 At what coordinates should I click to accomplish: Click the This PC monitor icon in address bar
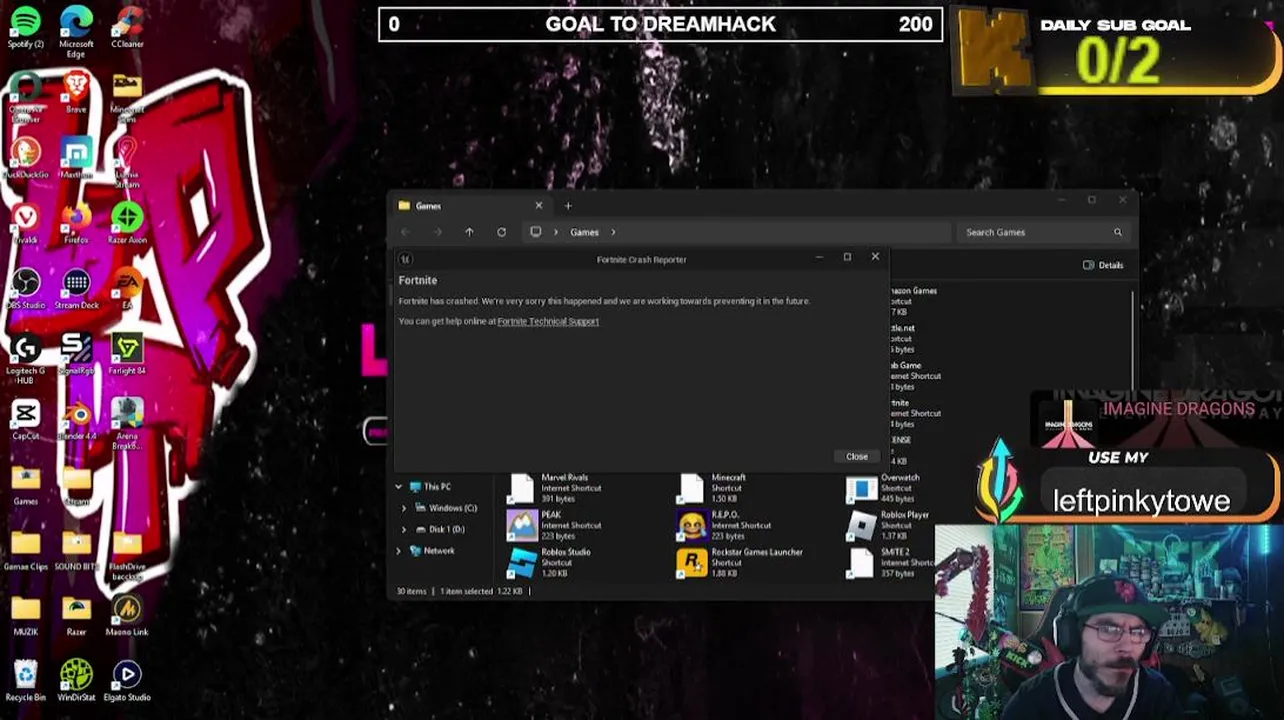pos(536,232)
